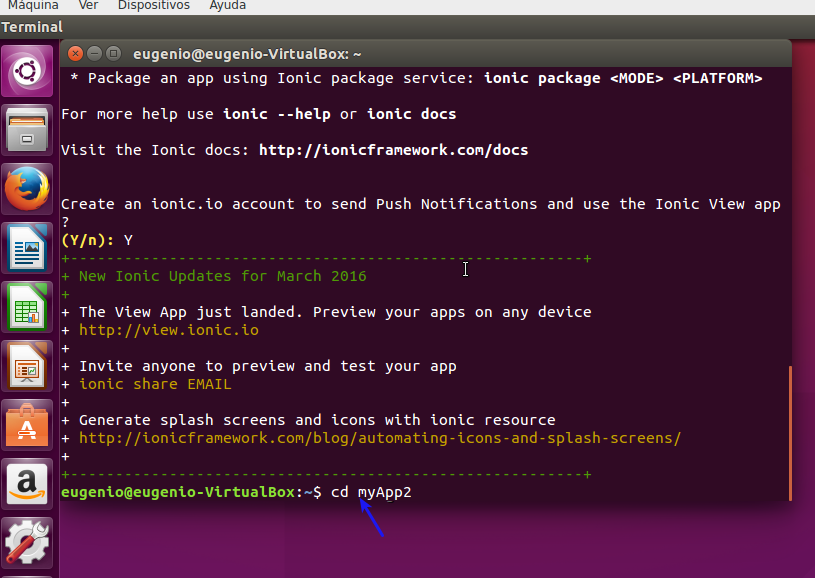
Task: Close the terminal window
Action: coord(75,54)
